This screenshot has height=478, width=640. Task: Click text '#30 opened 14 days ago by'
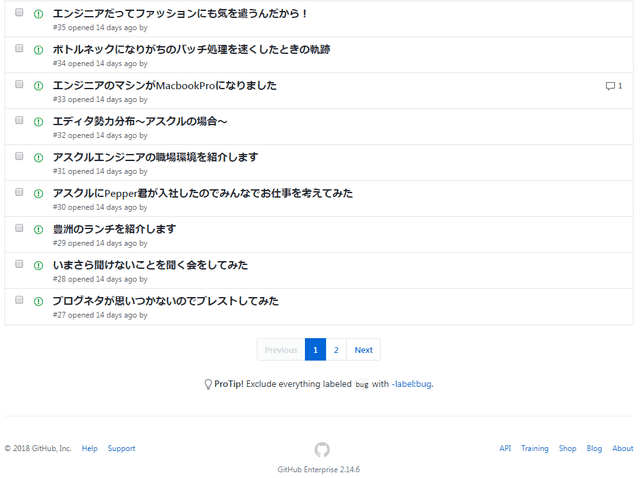coord(100,207)
